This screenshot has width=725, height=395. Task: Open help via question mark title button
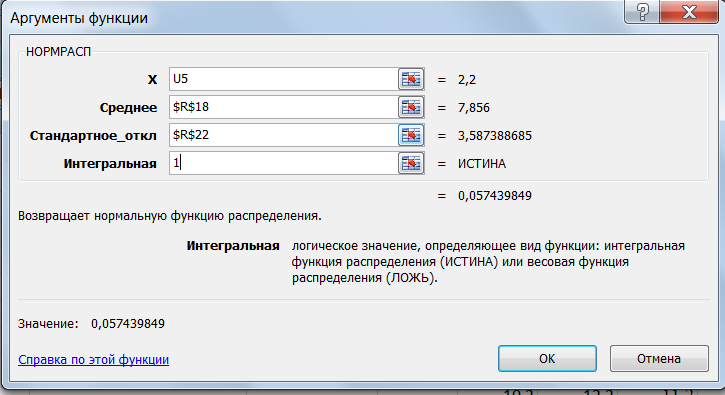click(x=642, y=12)
